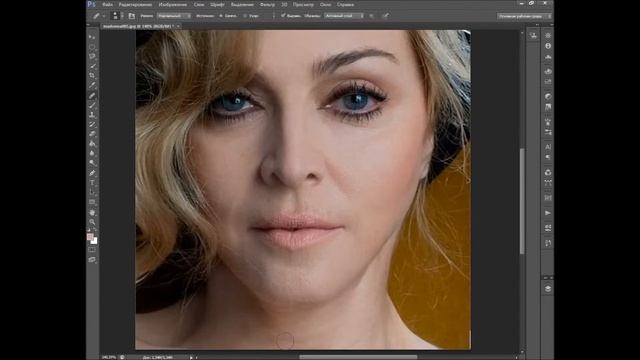Open the Слои menu
This screenshot has height=360, width=640.
click(199, 4)
